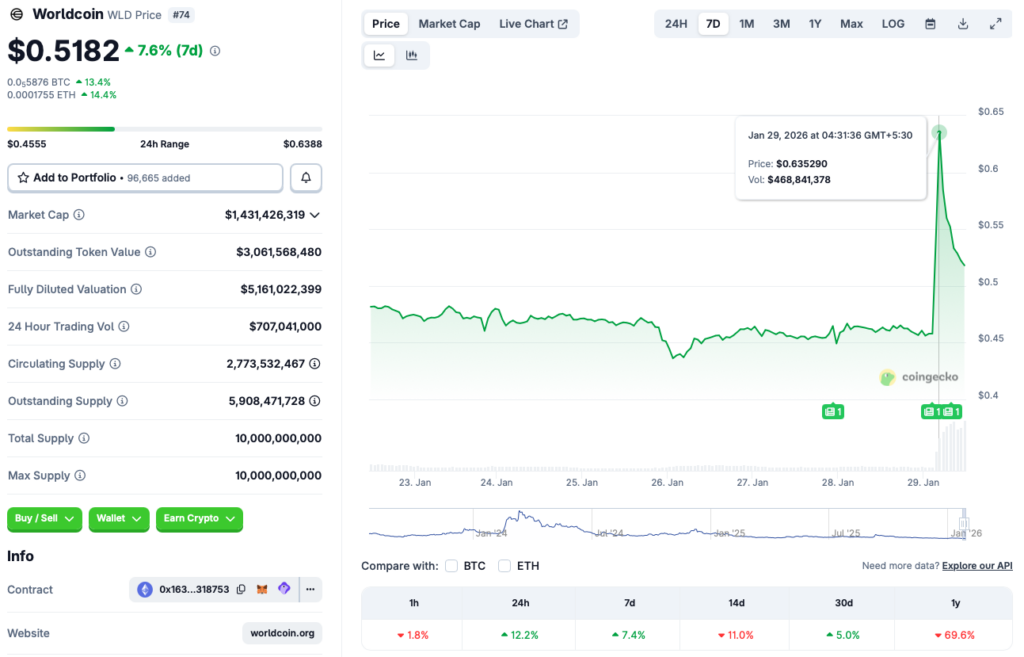Open the Explore our API link
The image size is (1024, 657).
(x=976, y=566)
